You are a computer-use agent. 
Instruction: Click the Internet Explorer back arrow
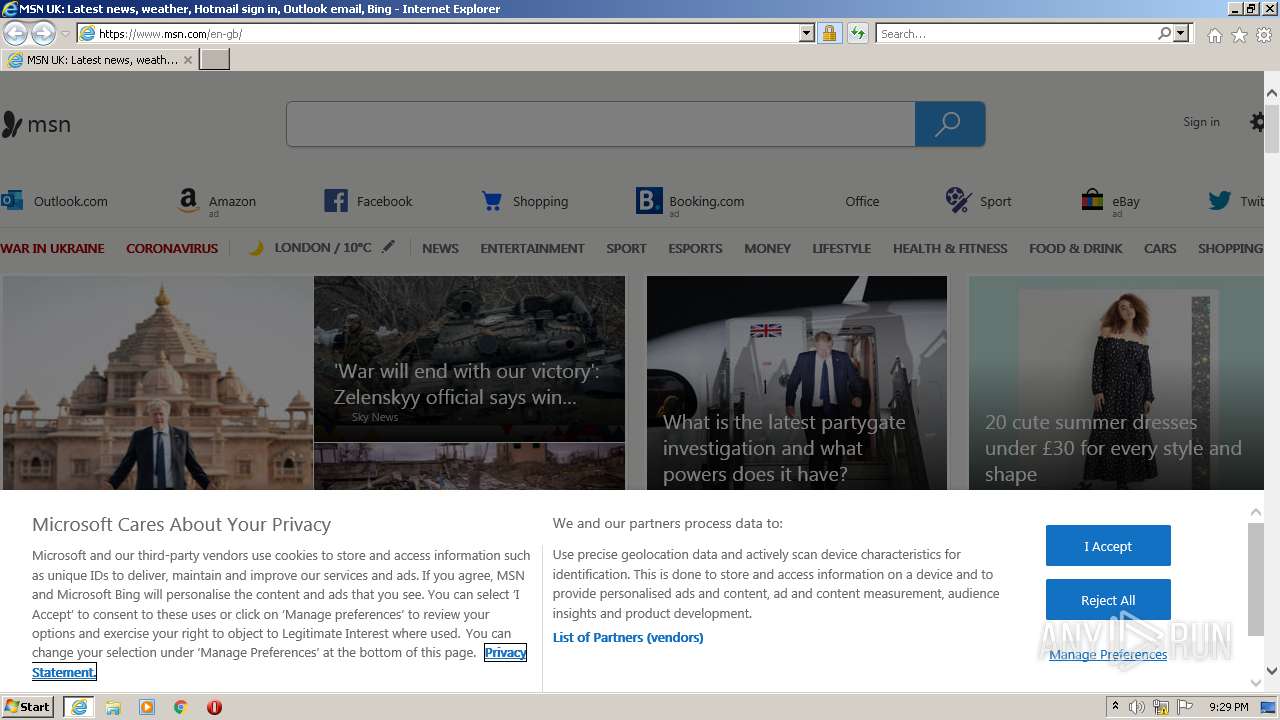click(16, 33)
